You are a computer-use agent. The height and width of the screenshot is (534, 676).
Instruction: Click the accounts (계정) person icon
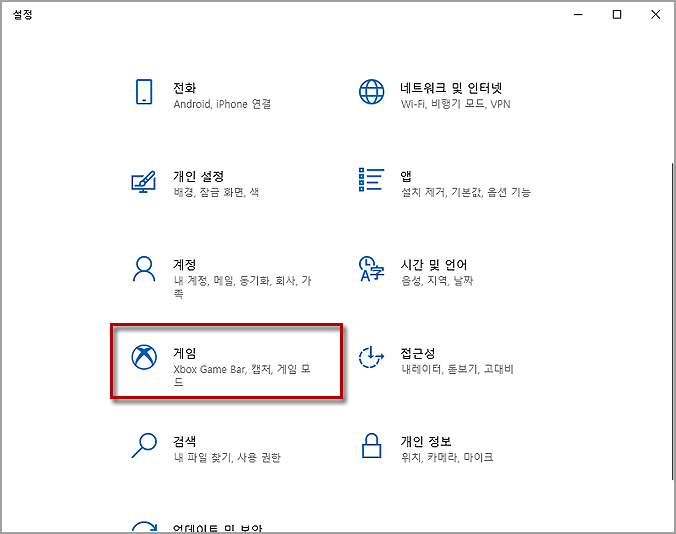click(144, 269)
